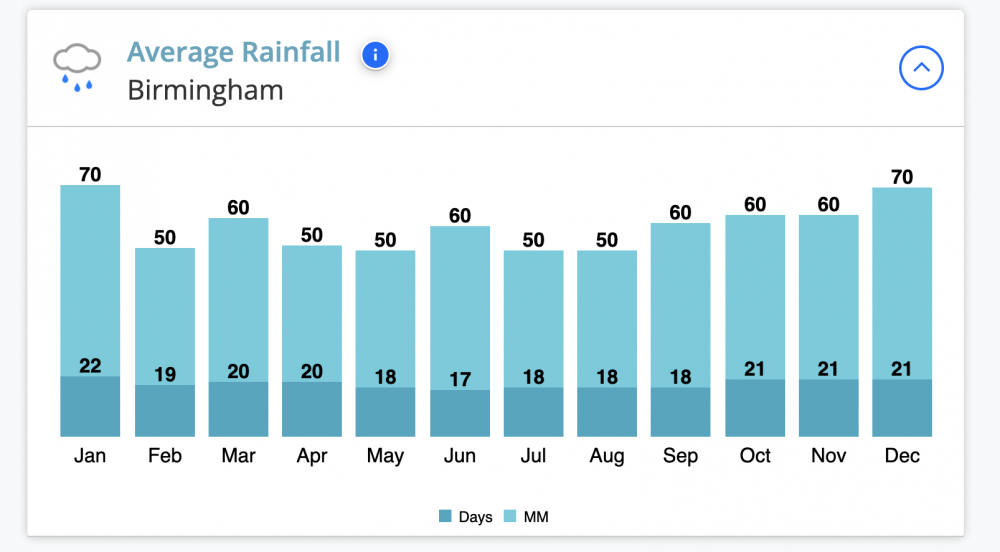Toggle the Days legend series
This screenshot has height=552, width=1000.
pos(466,516)
